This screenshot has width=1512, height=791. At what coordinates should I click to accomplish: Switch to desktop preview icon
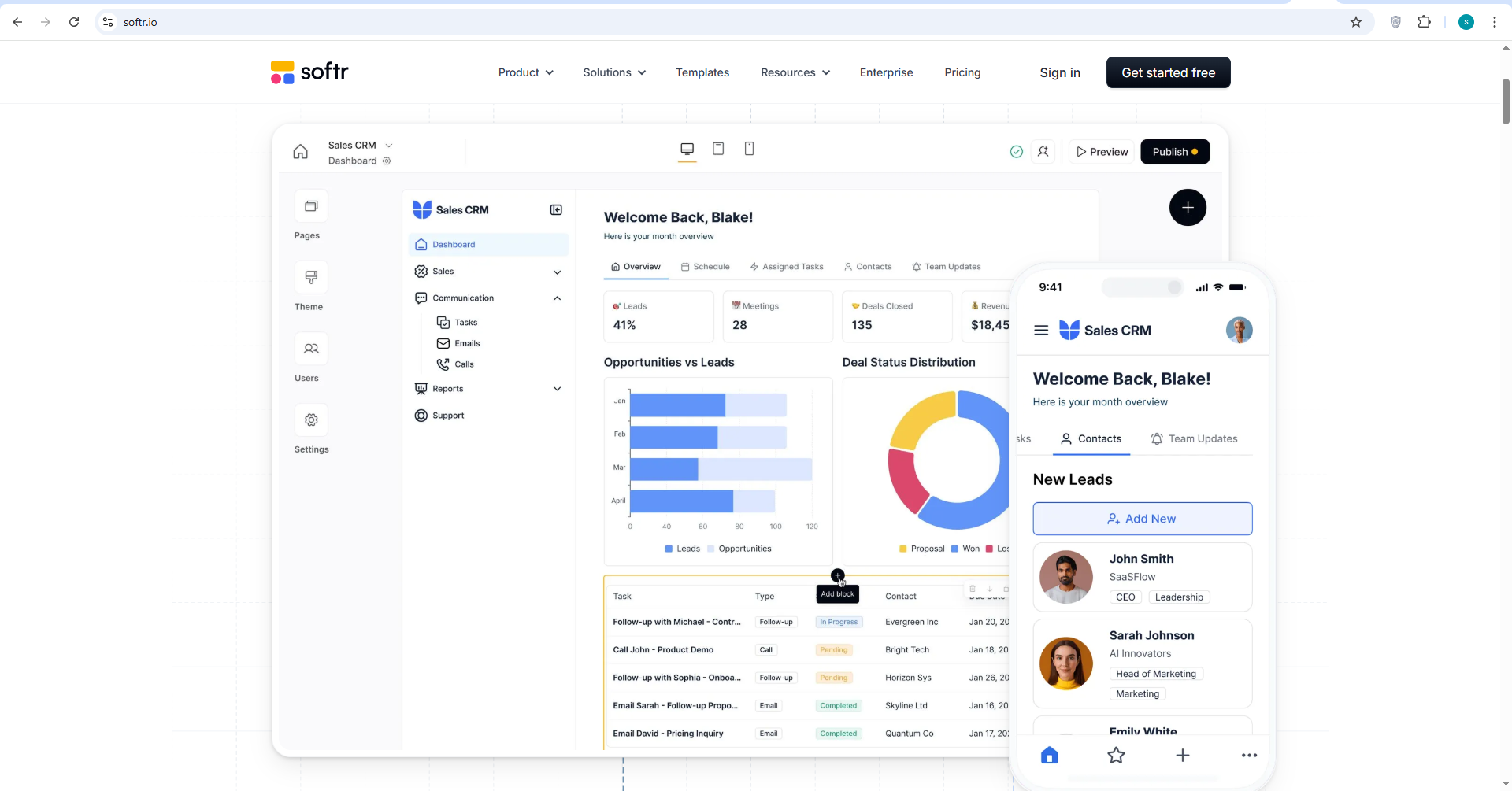coord(687,149)
